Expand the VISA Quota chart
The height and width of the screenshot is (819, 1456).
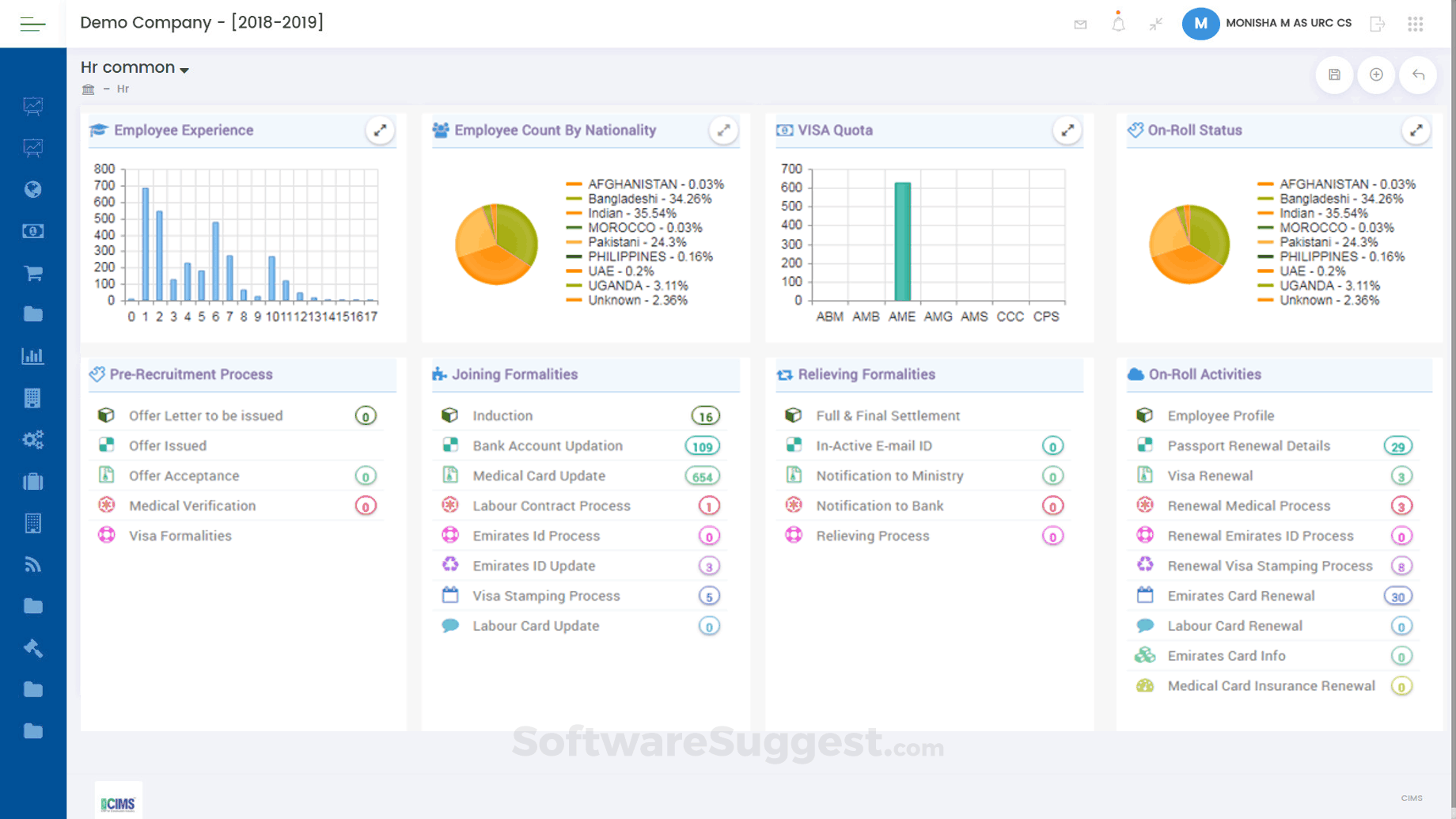pyautogui.click(x=1067, y=131)
